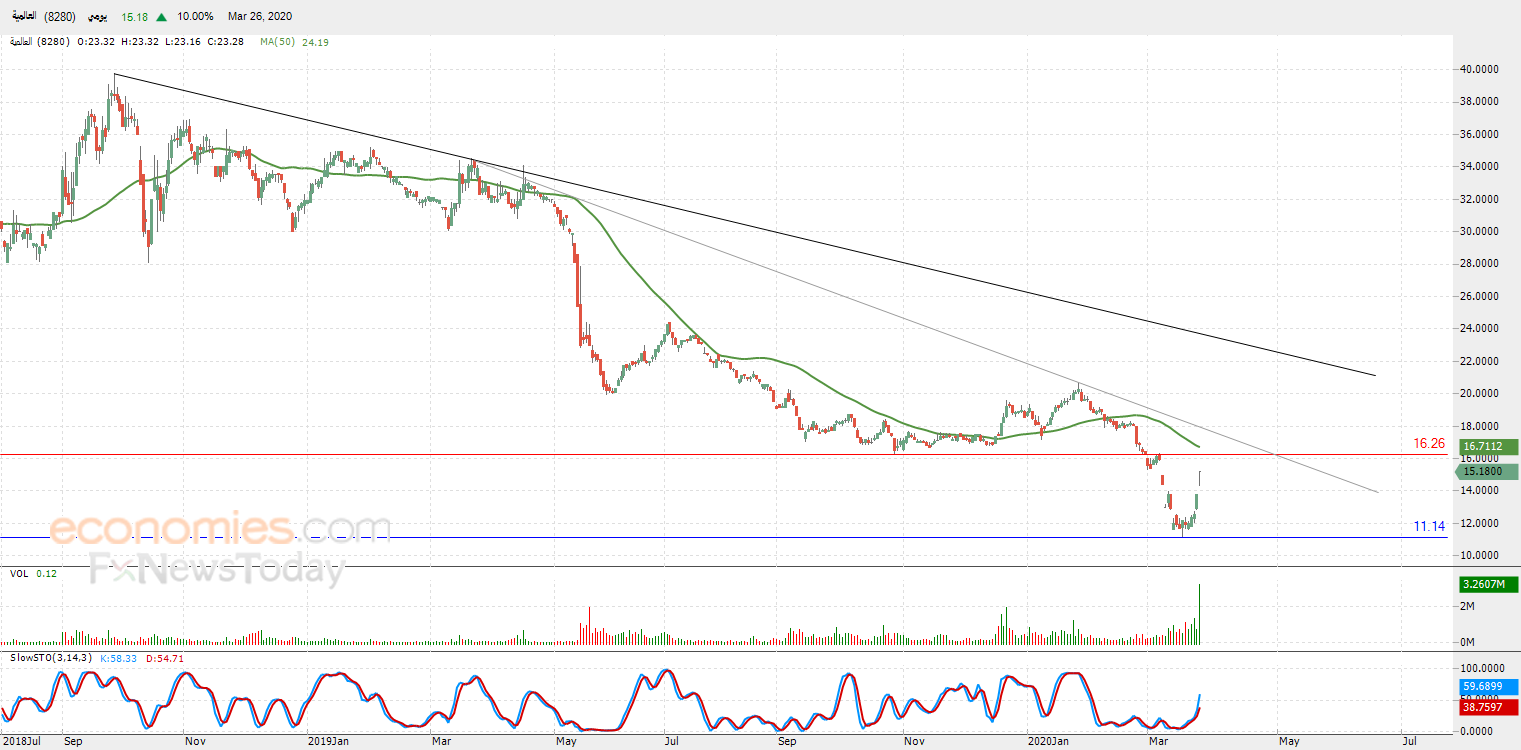This screenshot has width=1521, height=750.
Task: Click the blue 11.14 support level label
Action: [1429, 526]
